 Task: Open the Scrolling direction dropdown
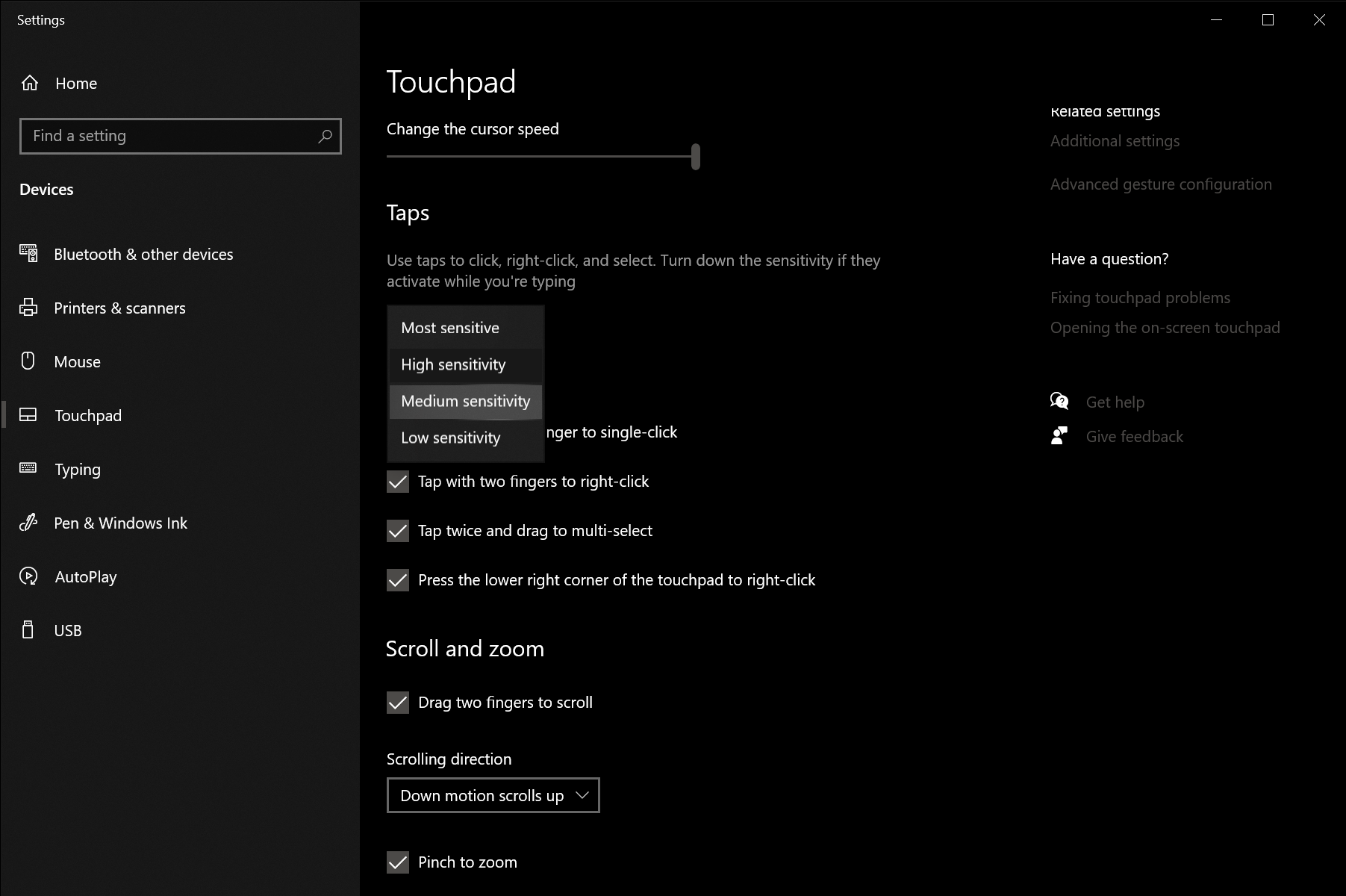(493, 795)
